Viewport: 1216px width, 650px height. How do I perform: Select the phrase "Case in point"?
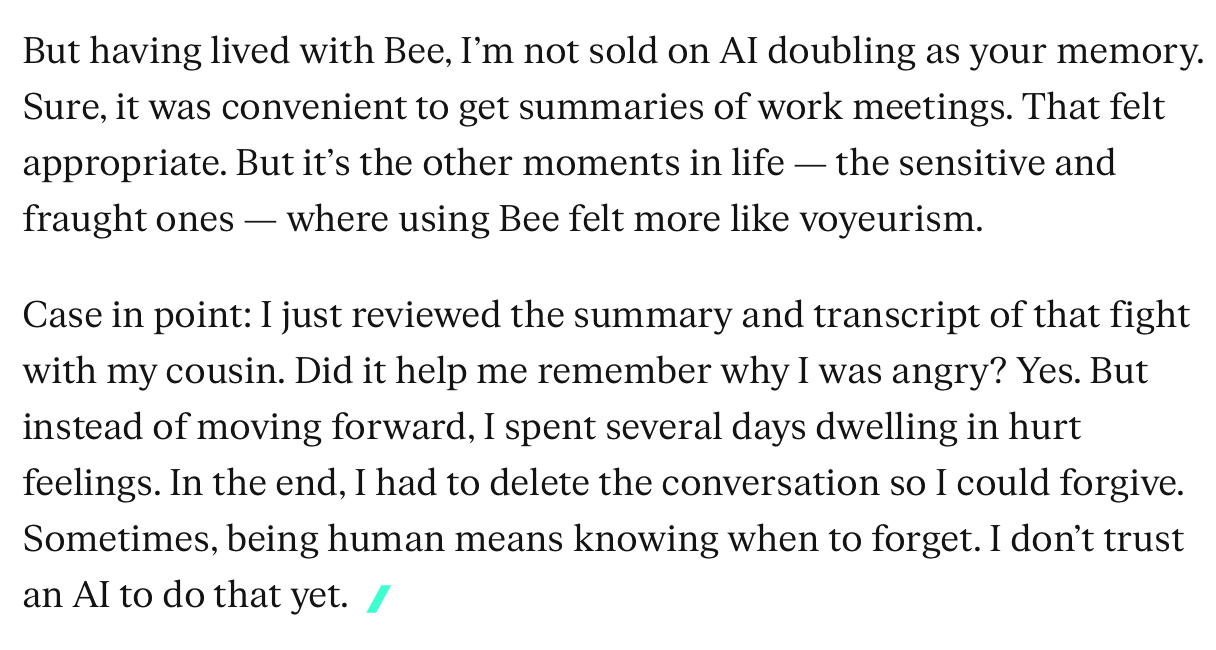click(x=136, y=316)
